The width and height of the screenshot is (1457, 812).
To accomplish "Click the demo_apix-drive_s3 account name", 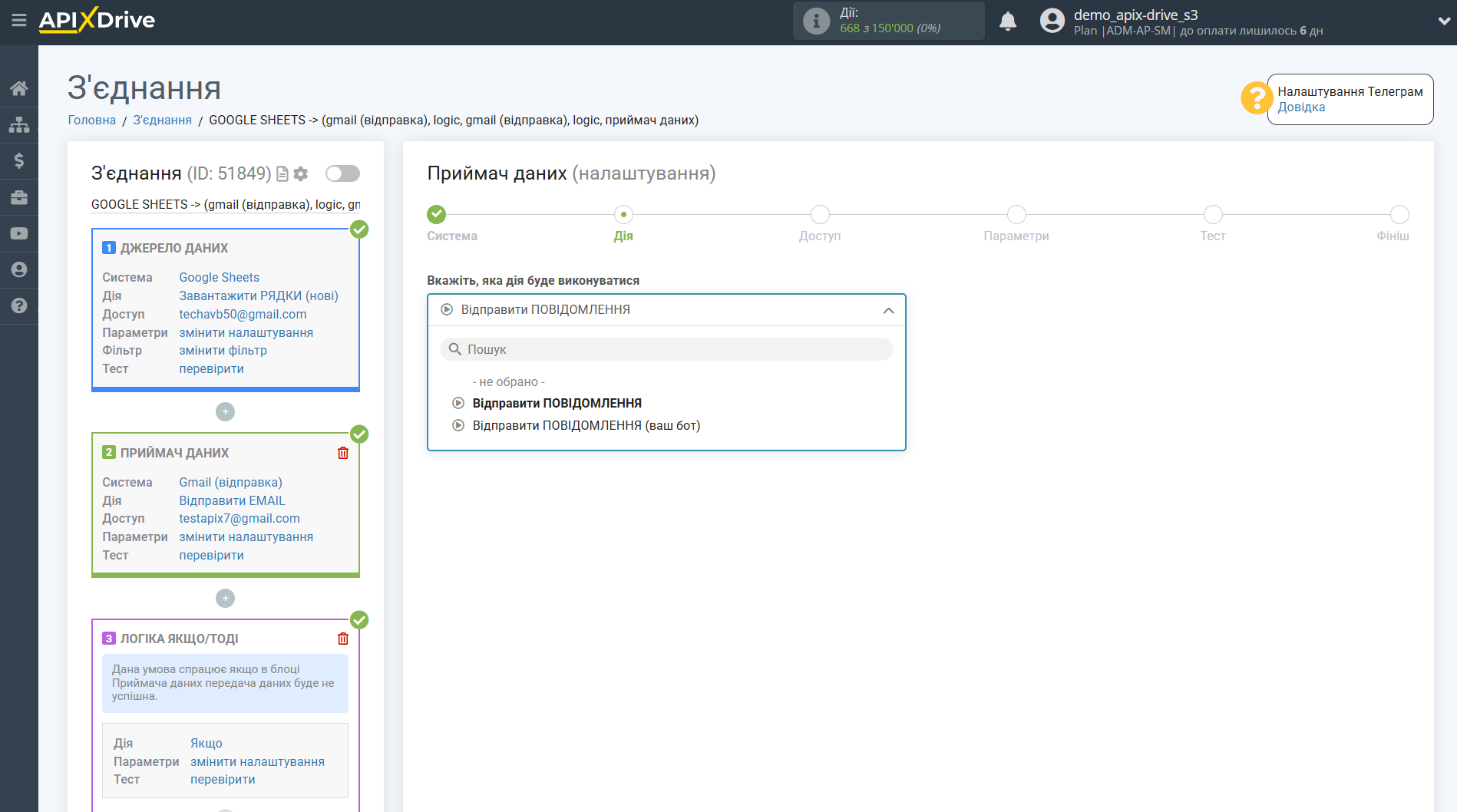I will click(1135, 15).
